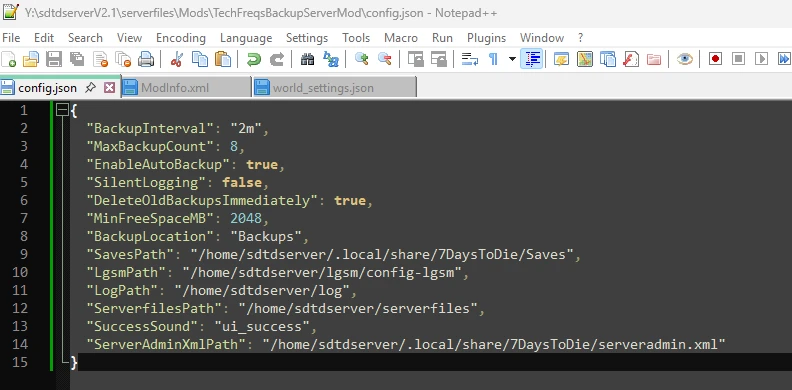This screenshot has height=390, width=792.
Task: Open the Document List panel icon
Action: (608, 59)
